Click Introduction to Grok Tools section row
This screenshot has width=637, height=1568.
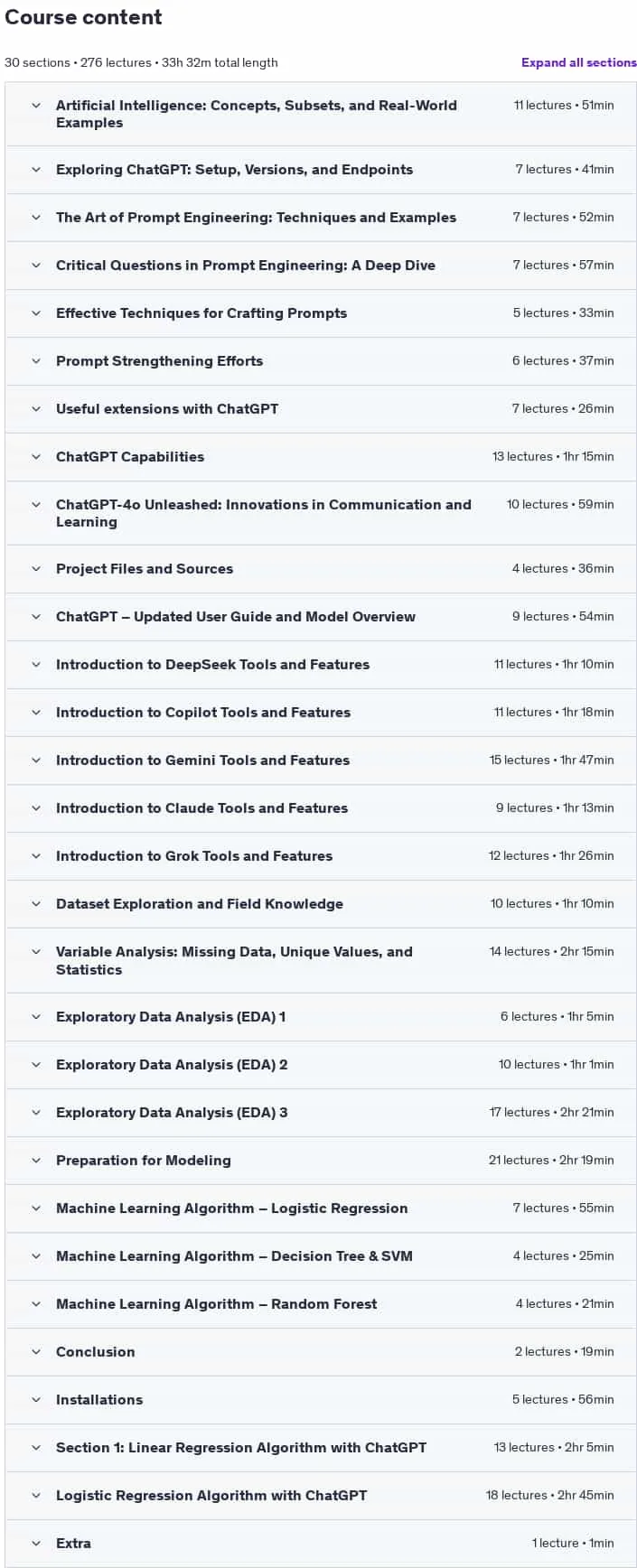coord(321,856)
